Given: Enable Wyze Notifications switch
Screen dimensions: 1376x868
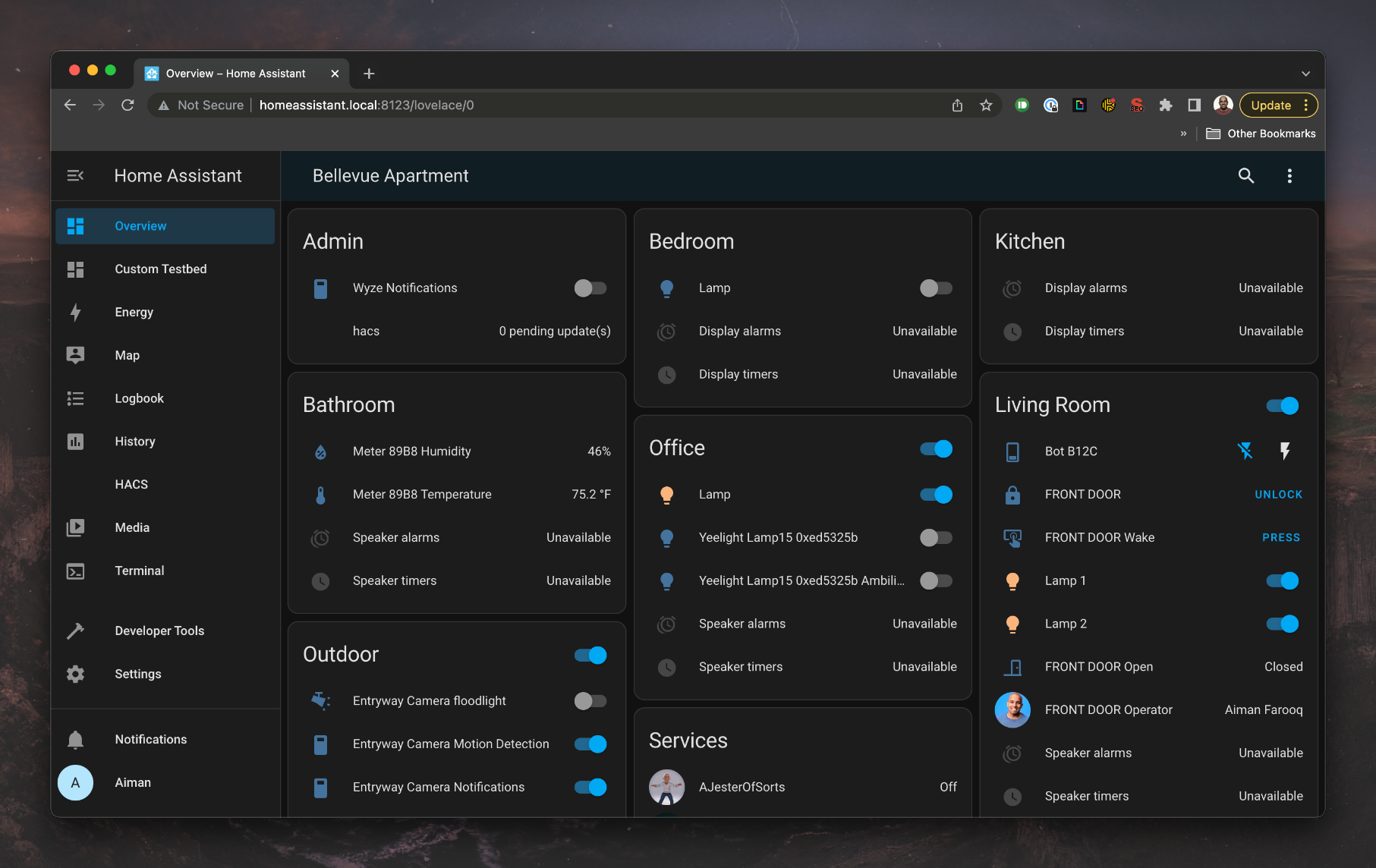Looking at the screenshot, I should tap(590, 288).
